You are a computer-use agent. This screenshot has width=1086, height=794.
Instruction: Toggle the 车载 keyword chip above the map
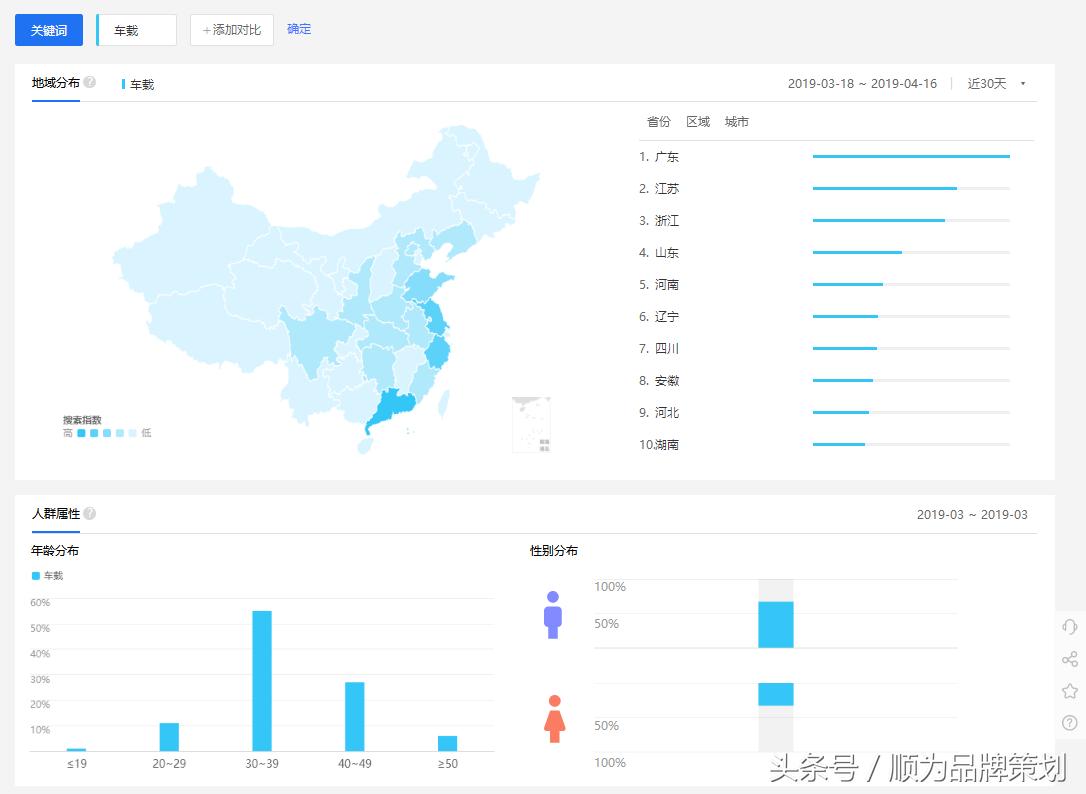[138, 84]
